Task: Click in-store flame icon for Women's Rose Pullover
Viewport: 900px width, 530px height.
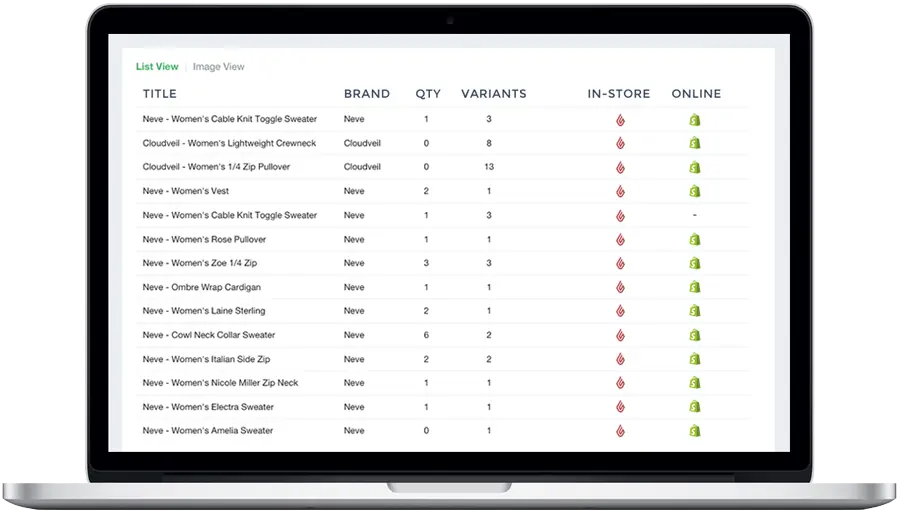Action: tap(620, 239)
